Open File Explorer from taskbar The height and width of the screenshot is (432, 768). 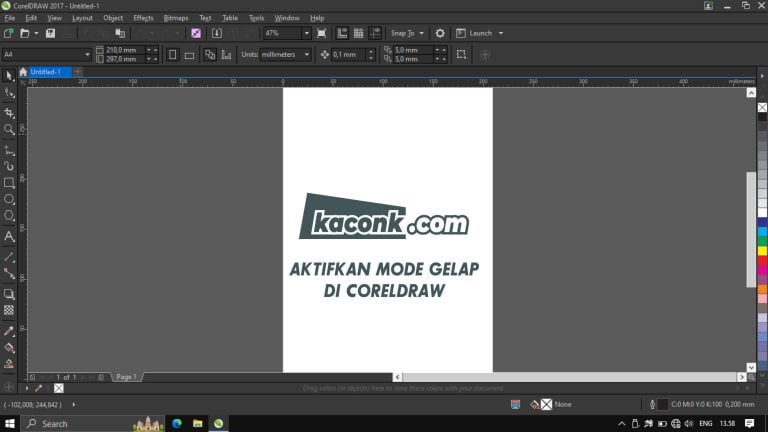coord(197,424)
